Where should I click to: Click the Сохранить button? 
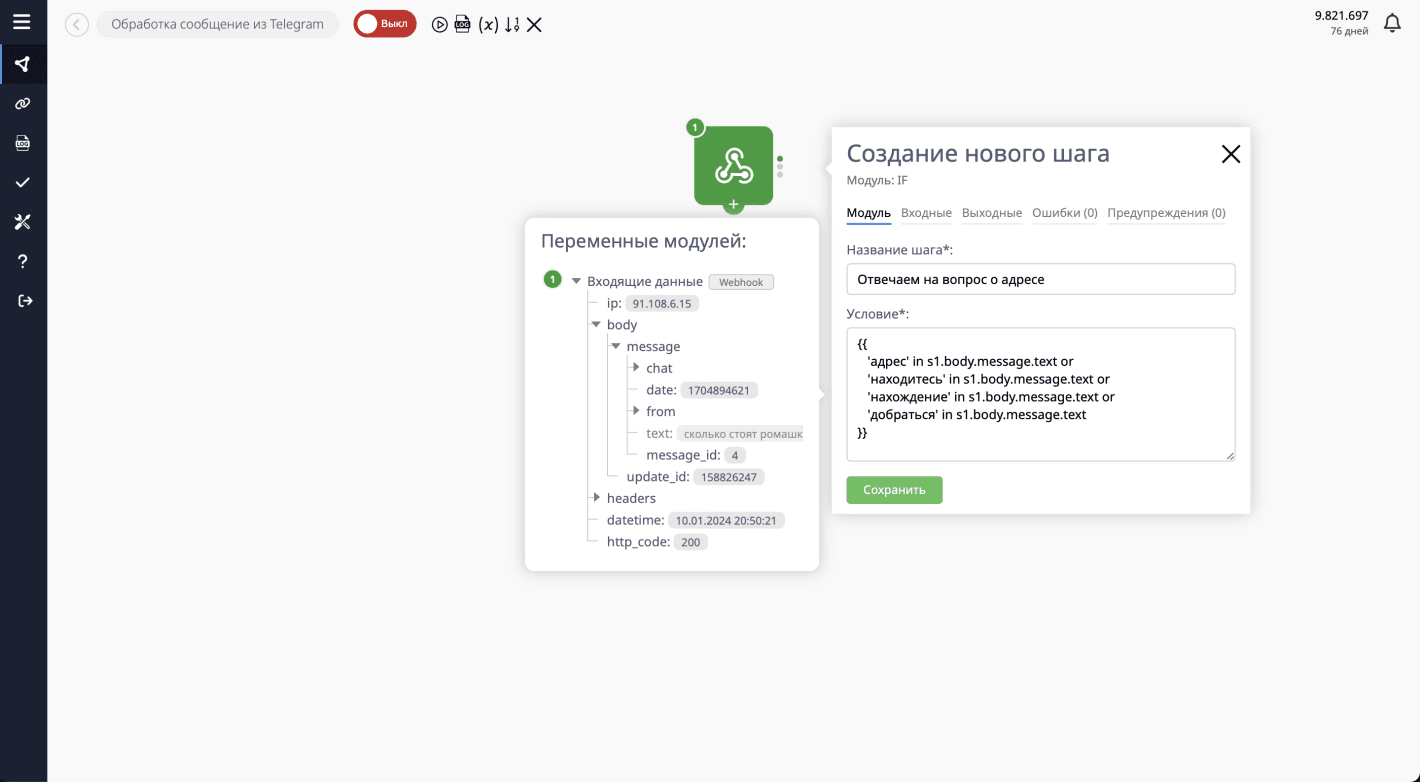pos(893,489)
